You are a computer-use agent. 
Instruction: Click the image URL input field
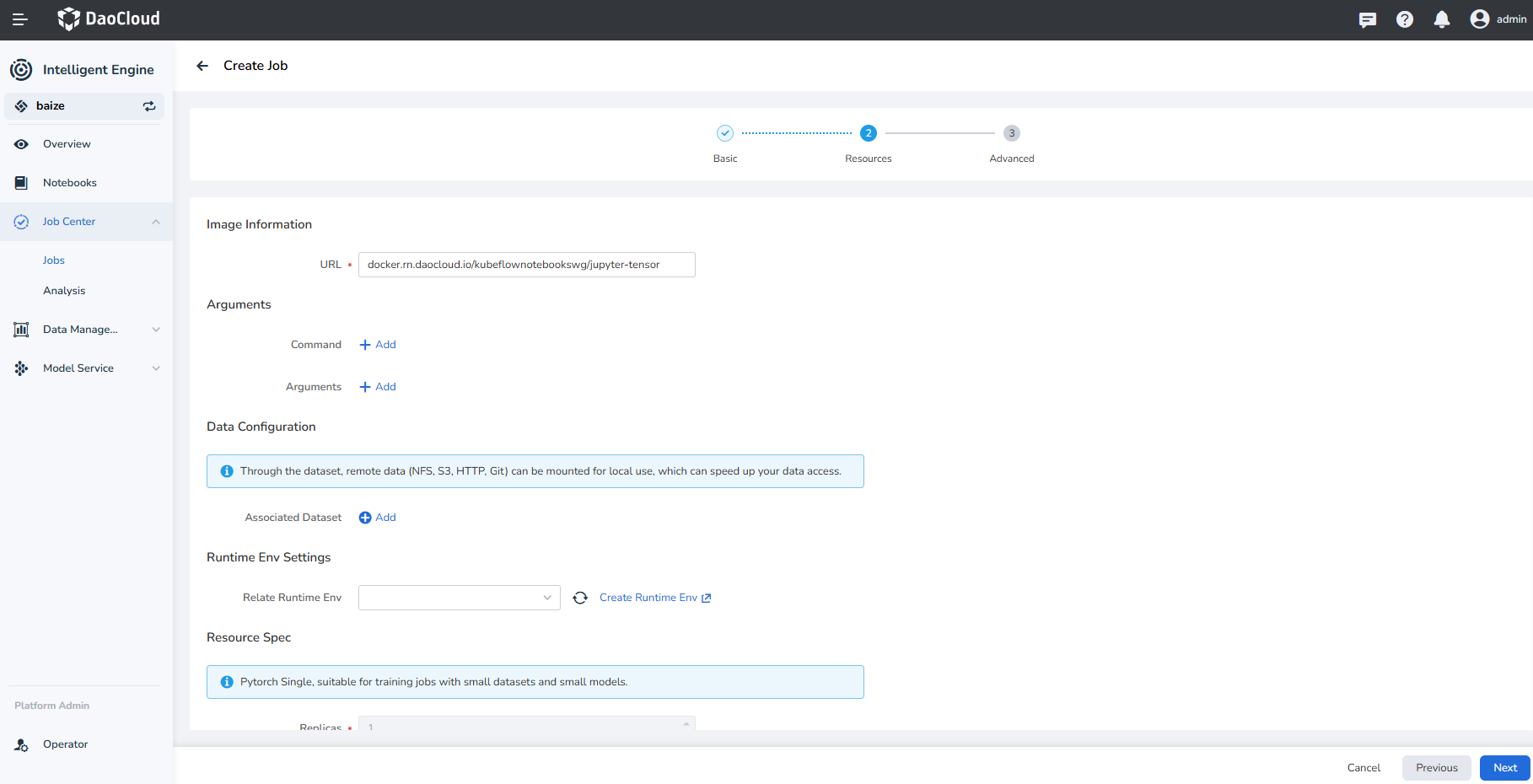(x=526, y=264)
